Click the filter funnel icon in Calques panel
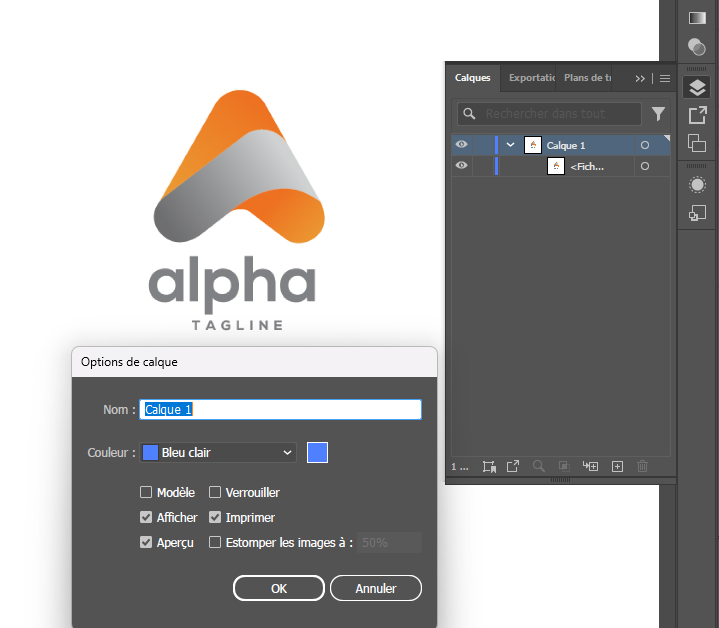Screen dimensions: 719x628 (x=658, y=114)
